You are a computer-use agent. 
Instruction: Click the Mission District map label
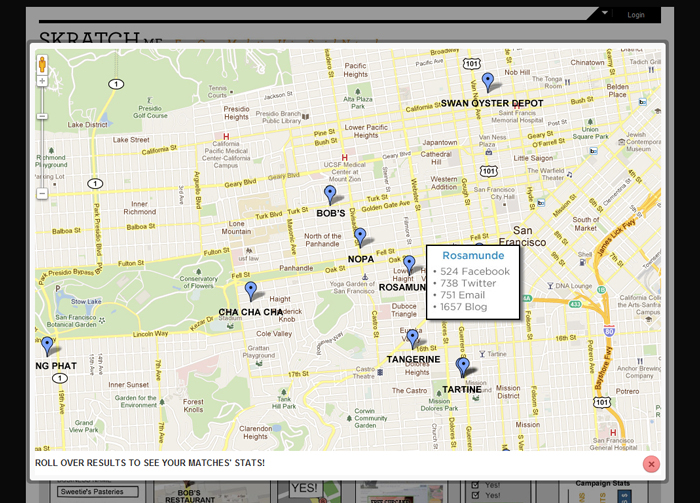(508, 392)
